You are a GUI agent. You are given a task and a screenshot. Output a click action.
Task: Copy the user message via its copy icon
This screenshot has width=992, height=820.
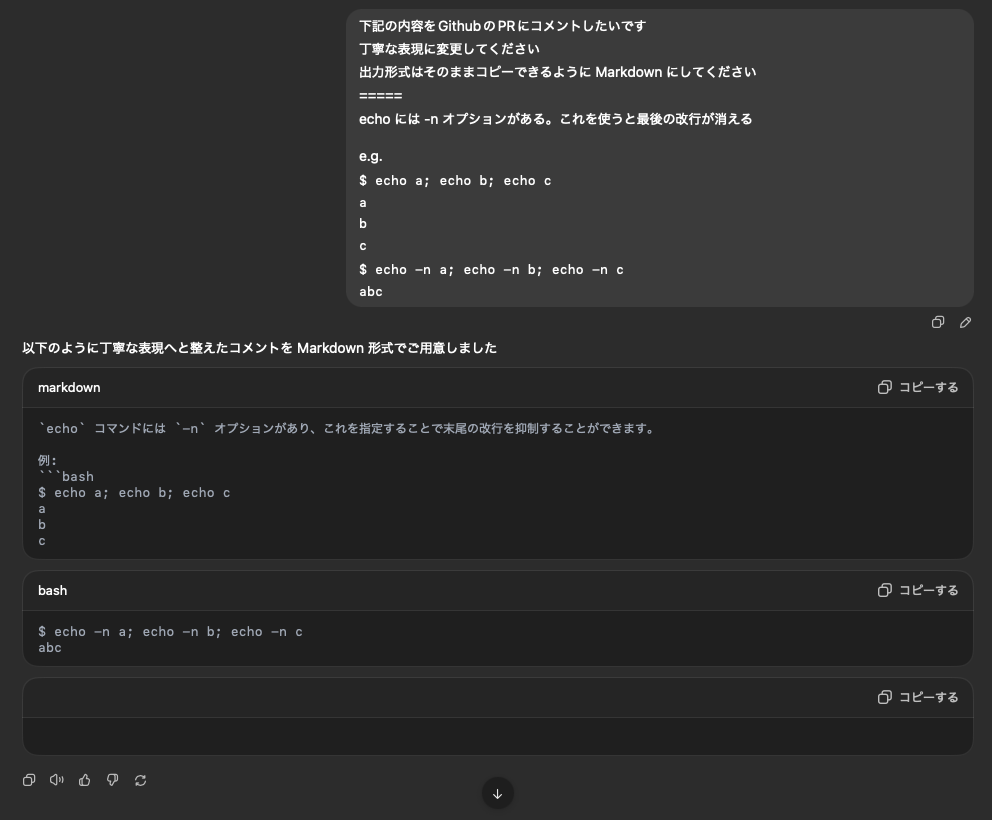(x=938, y=322)
